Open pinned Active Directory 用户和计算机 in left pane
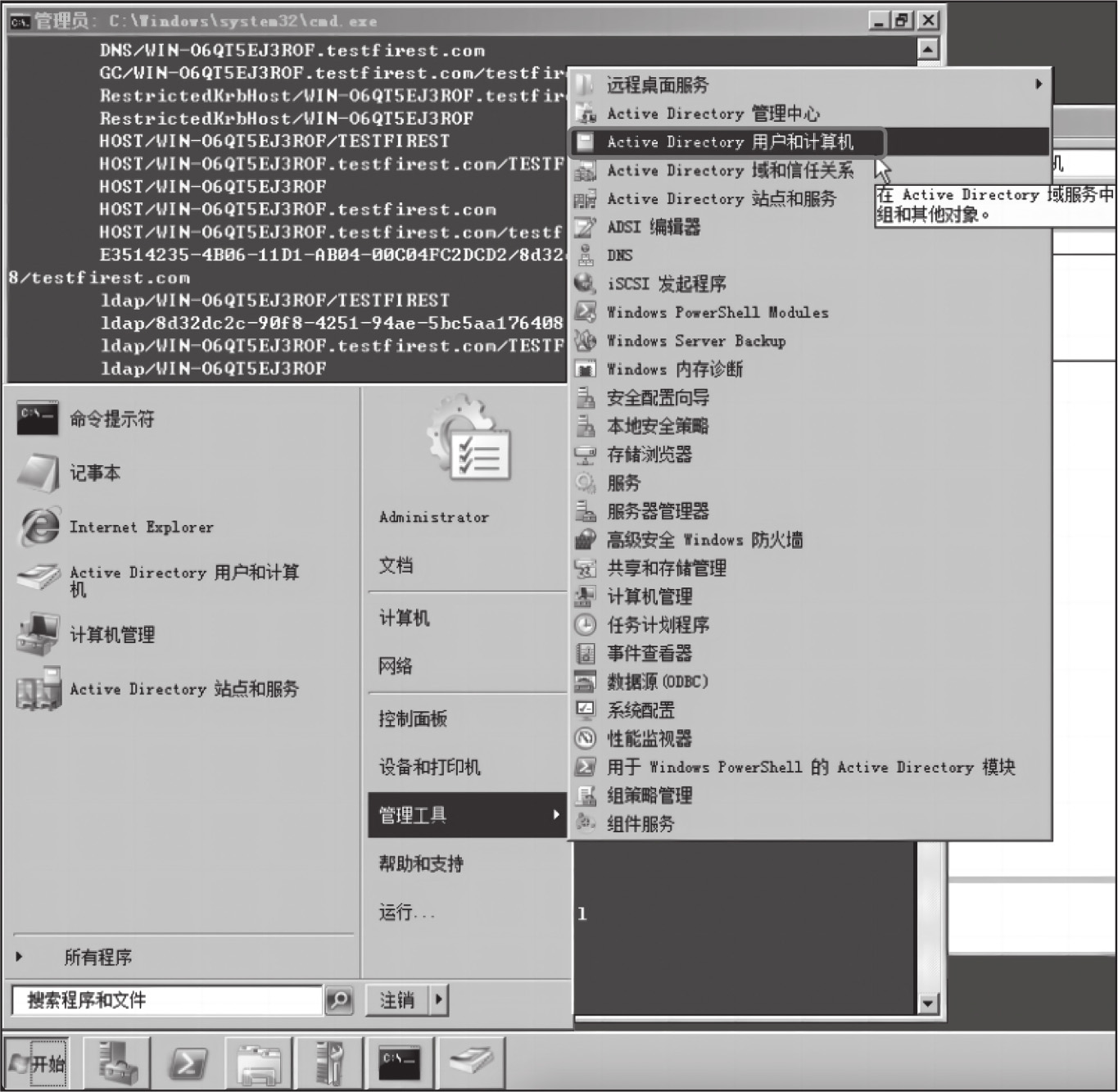1118x1092 pixels. (x=184, y=580)
